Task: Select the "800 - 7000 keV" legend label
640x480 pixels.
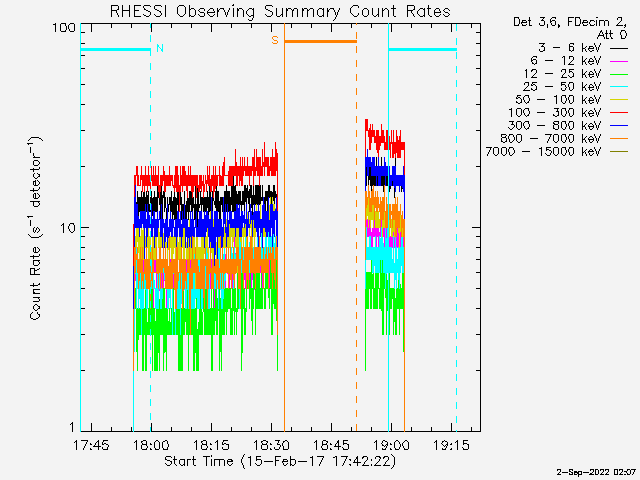Action: coord(551,139)
